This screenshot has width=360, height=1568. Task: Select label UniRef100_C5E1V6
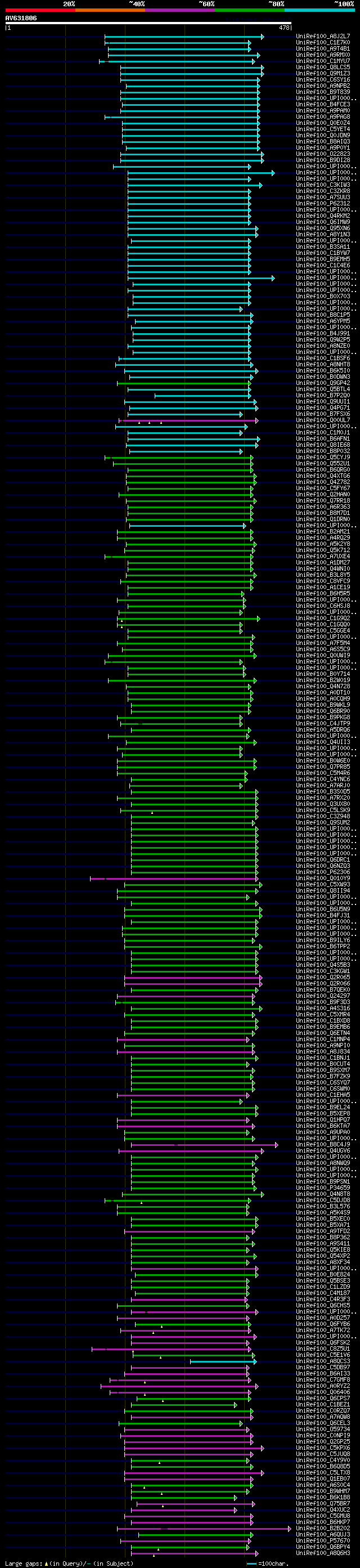pyautogui.click(x=323, y=1356)
